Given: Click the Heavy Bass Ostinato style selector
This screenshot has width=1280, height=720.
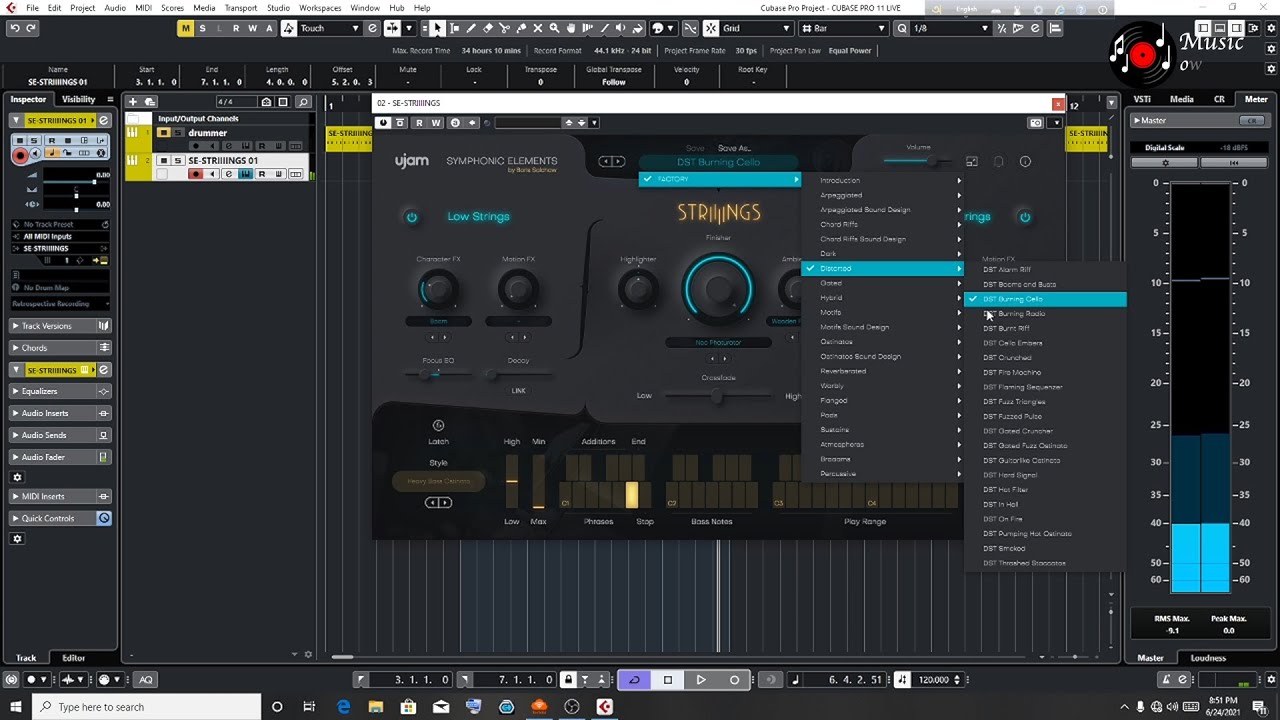Looking at the screenshot, I should 438,482.
